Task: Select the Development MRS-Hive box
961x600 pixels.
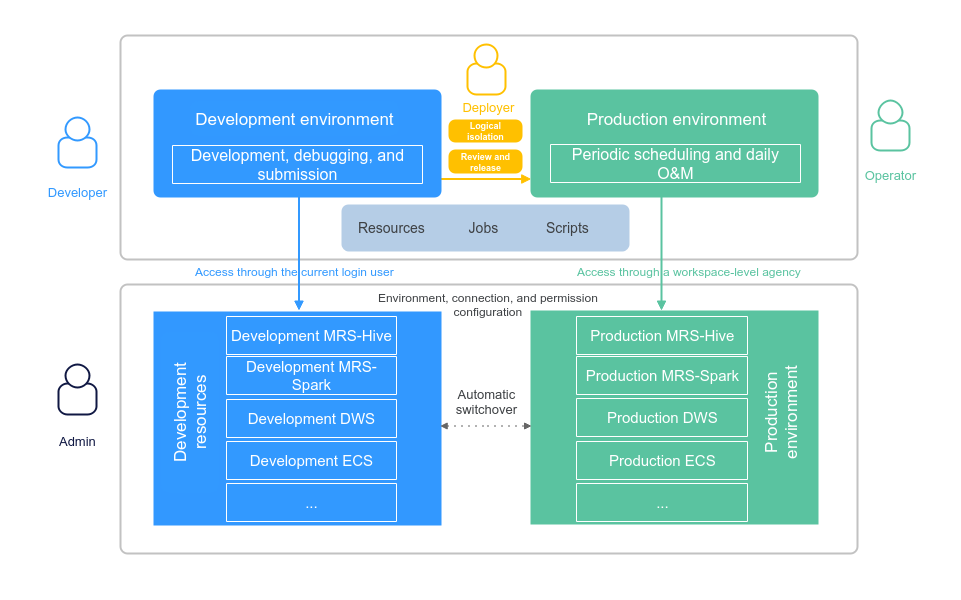Action: tap(311, 335)
